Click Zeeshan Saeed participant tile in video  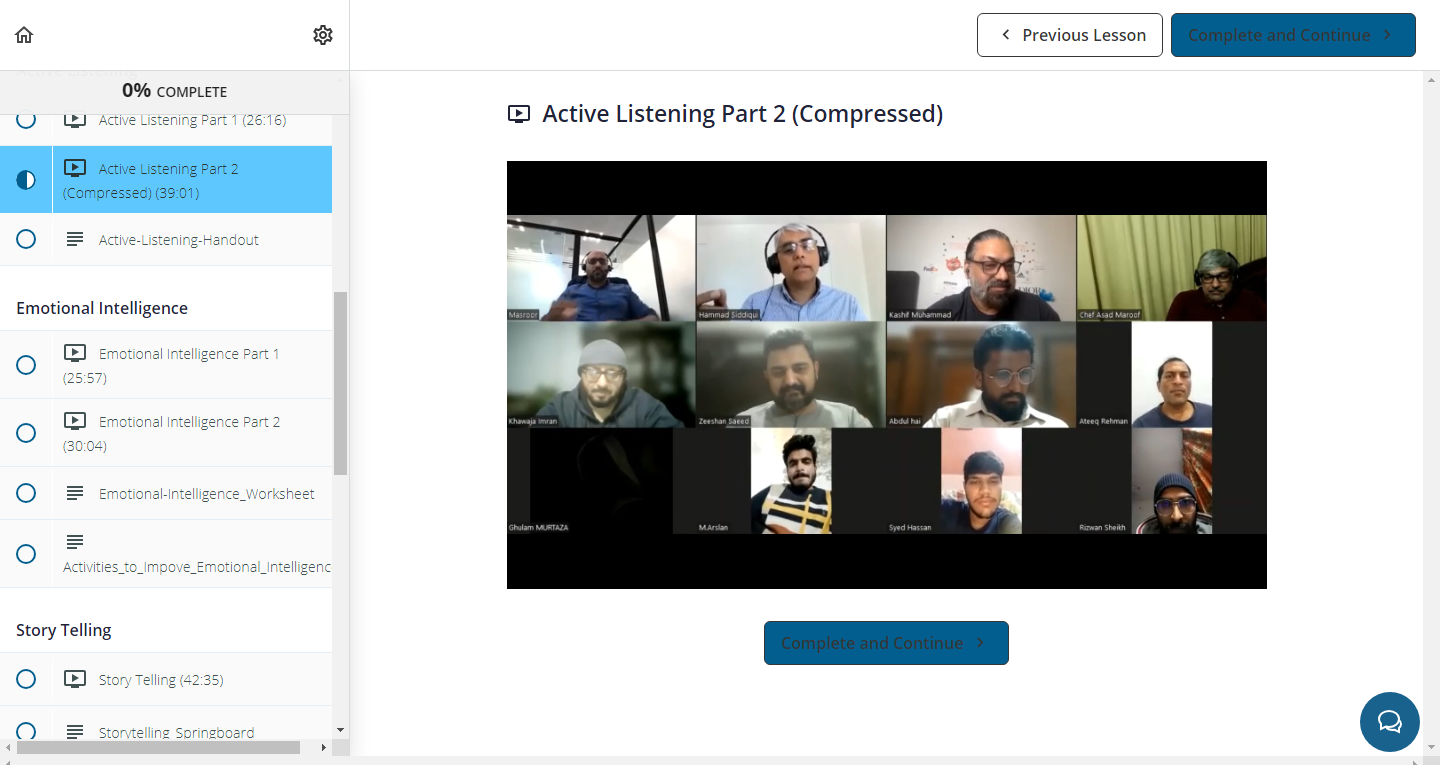791,374
